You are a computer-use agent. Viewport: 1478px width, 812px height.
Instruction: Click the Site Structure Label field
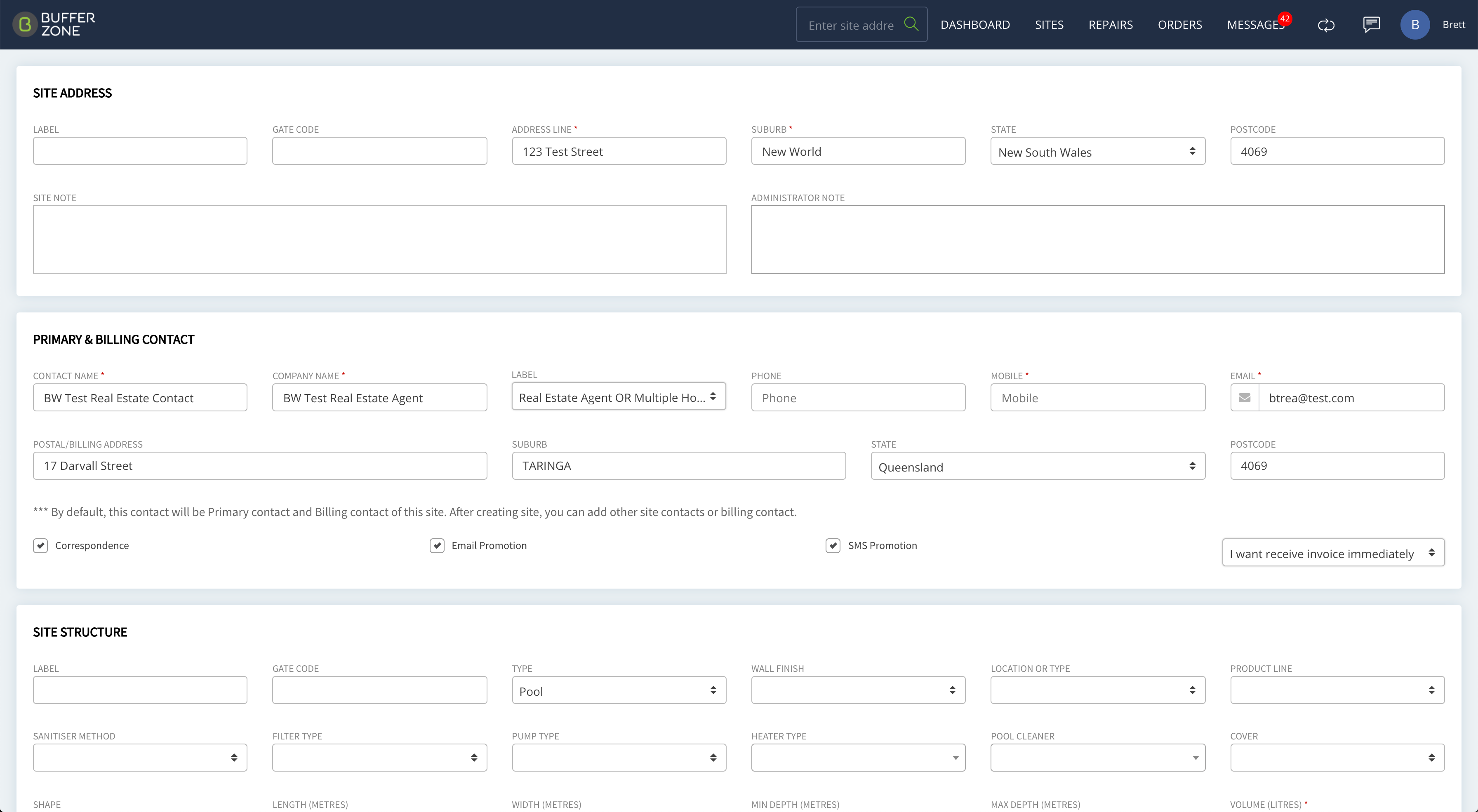point(140,690)
